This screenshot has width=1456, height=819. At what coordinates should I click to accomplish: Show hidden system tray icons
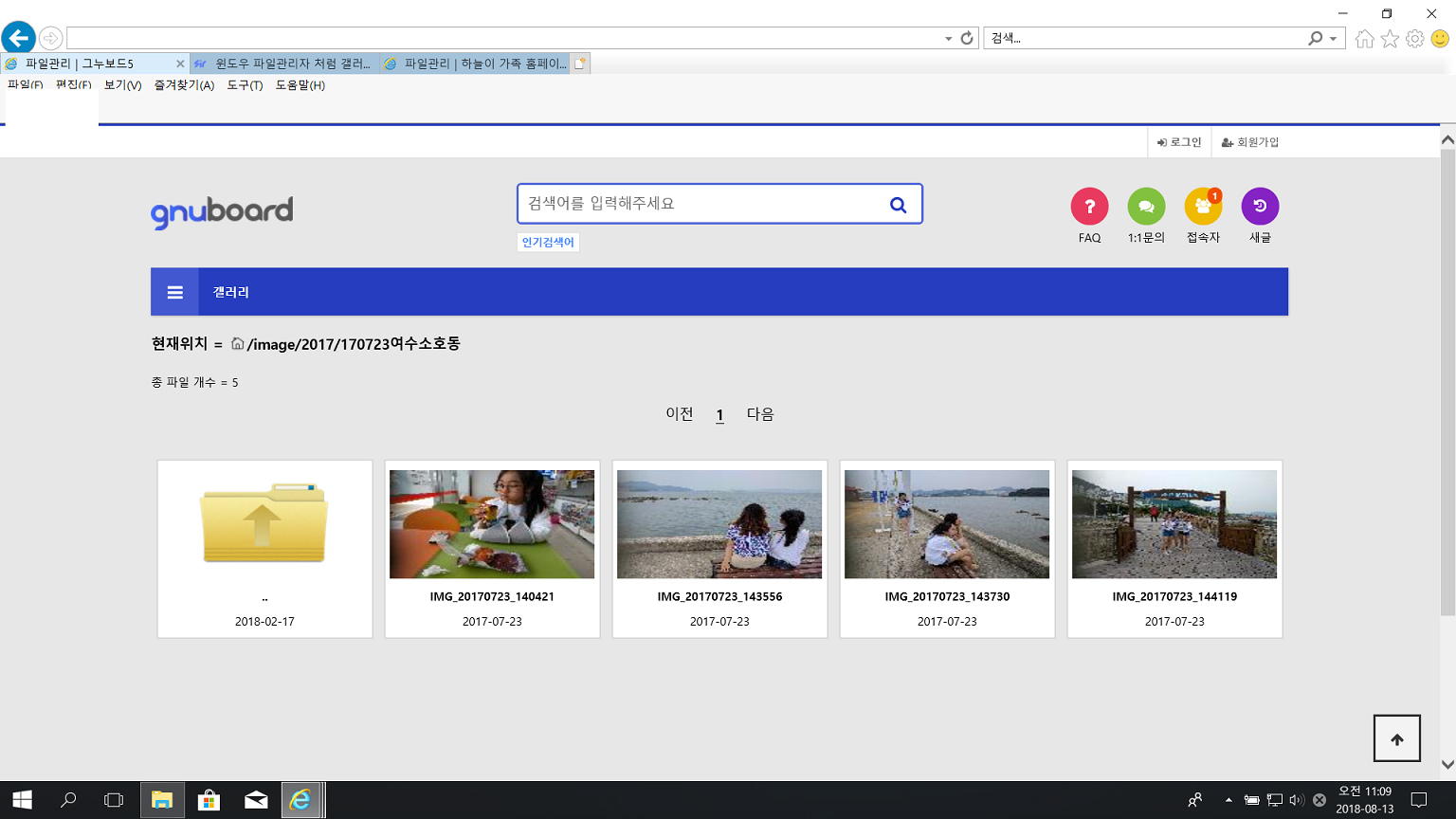(x=1228, y=800)
